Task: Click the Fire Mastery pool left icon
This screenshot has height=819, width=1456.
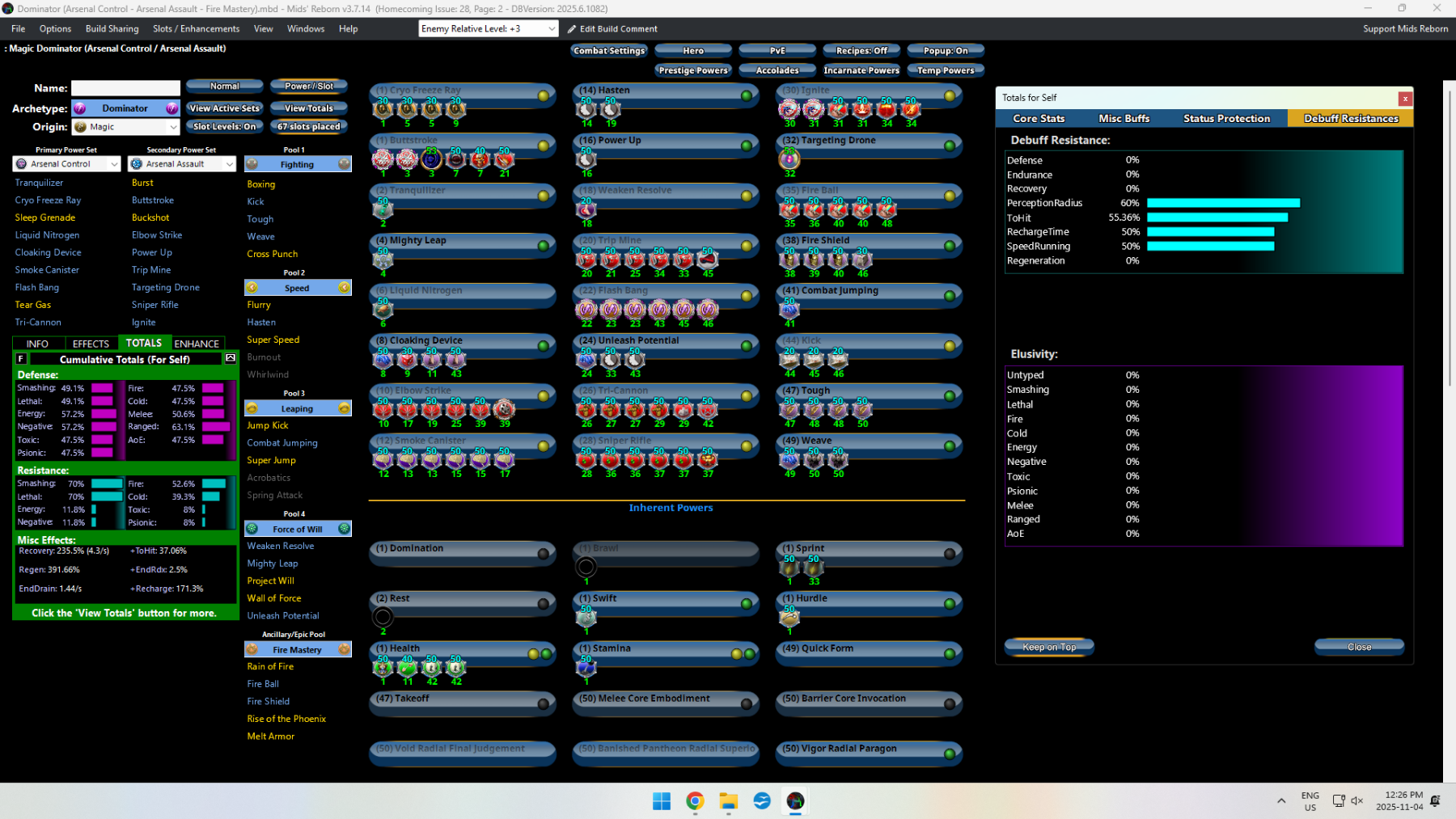Action: (x=252, y=650)
